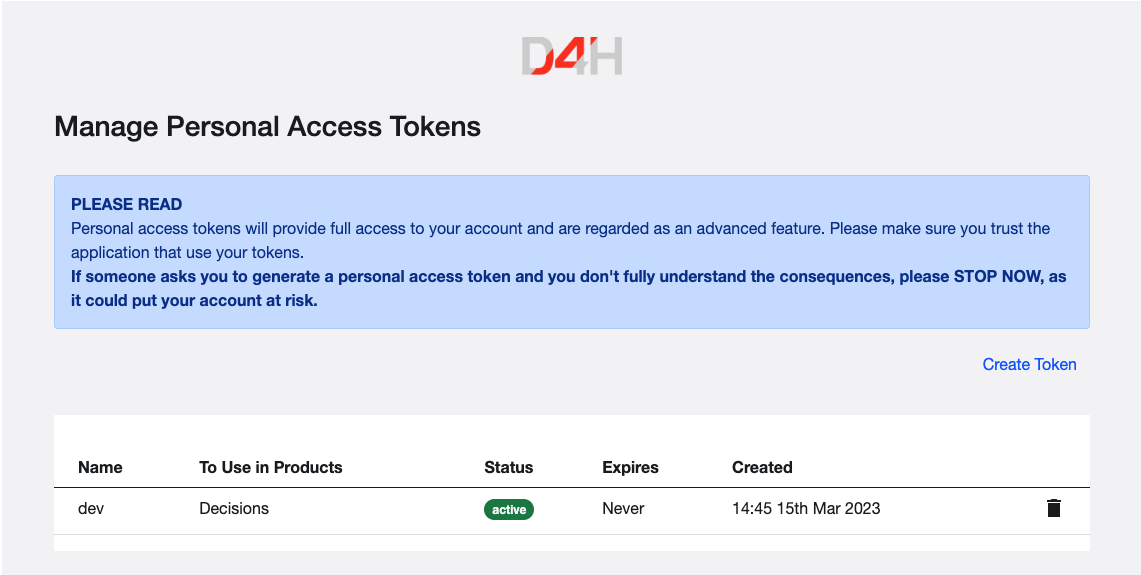Click the Name column header
1141x575 pixels.
(x=100, y=467)
